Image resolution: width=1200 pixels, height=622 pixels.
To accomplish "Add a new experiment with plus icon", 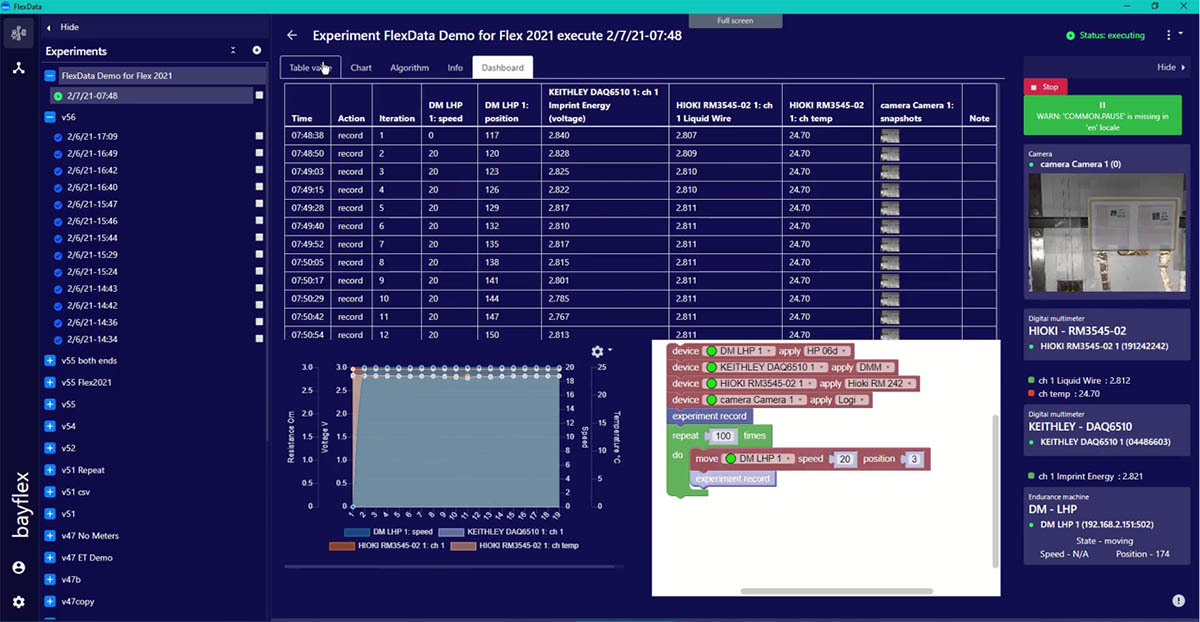I will pos(257,51).
